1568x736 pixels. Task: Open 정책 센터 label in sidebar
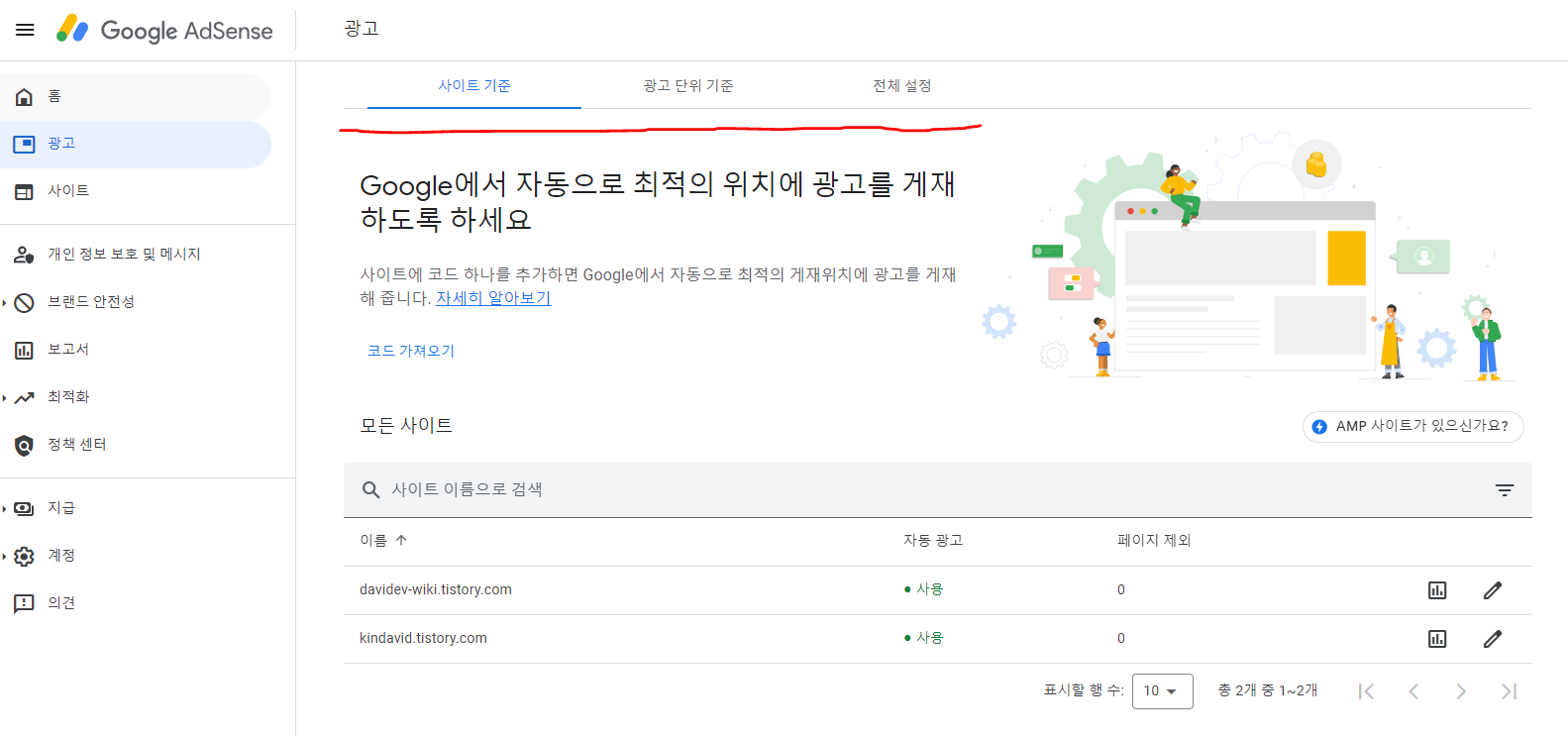coord(77,444)
